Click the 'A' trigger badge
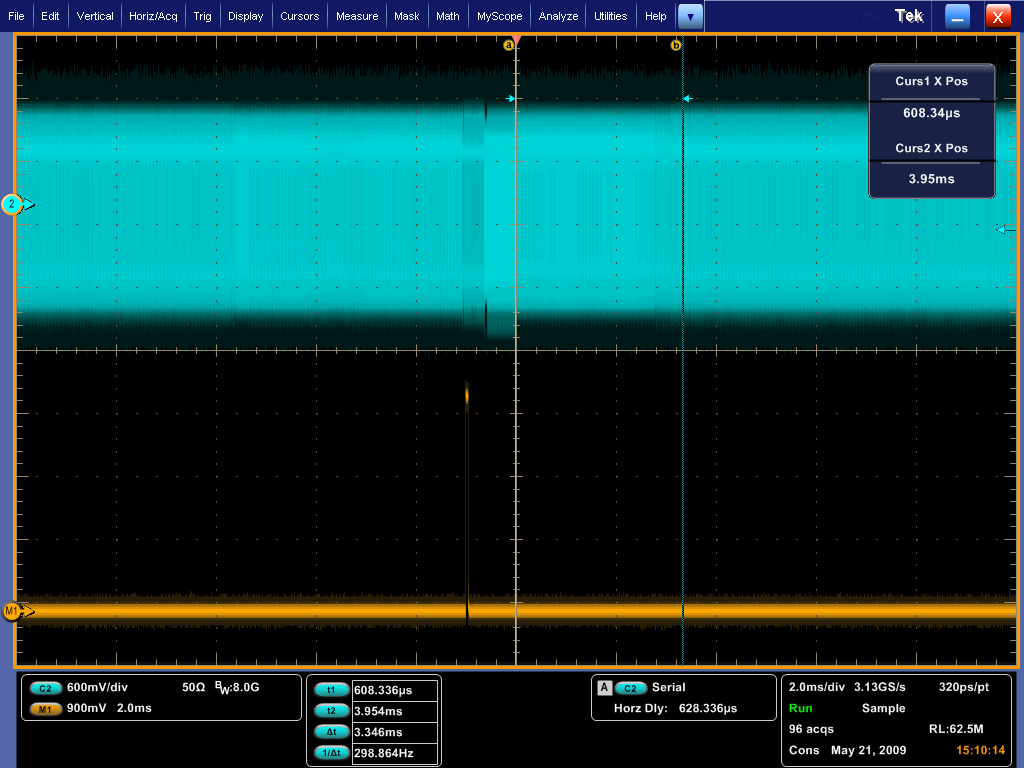This screenshot has width=1024, height=768. [604, 688]
